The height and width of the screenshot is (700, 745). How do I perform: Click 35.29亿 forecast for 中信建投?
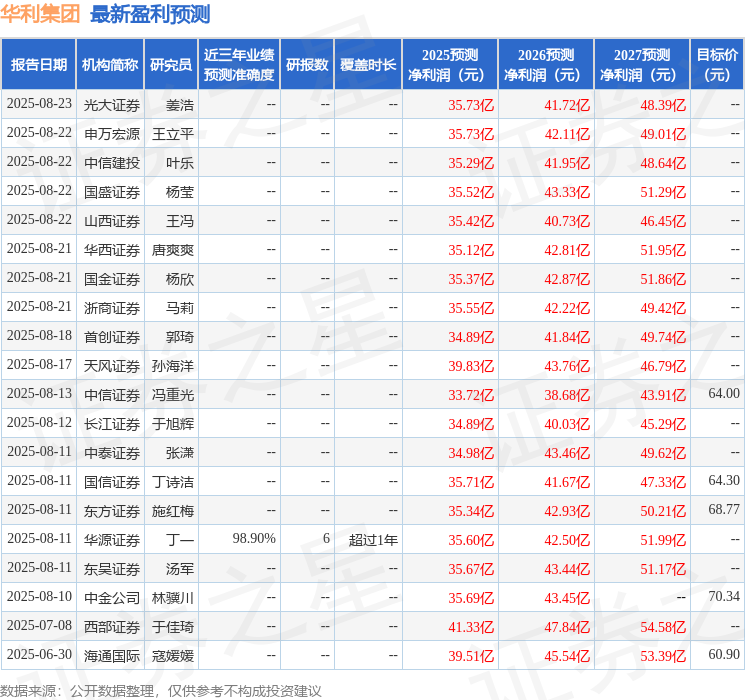coord(471,163)
